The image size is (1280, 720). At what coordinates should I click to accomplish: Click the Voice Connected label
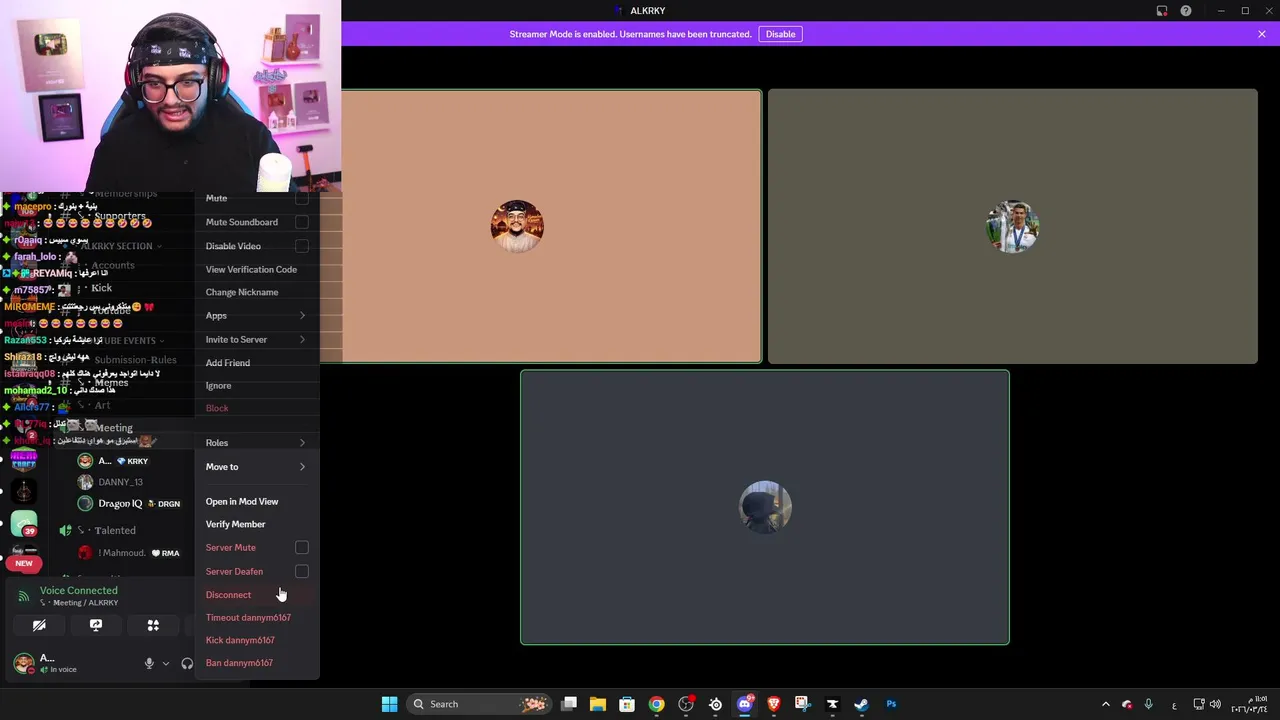78,590
